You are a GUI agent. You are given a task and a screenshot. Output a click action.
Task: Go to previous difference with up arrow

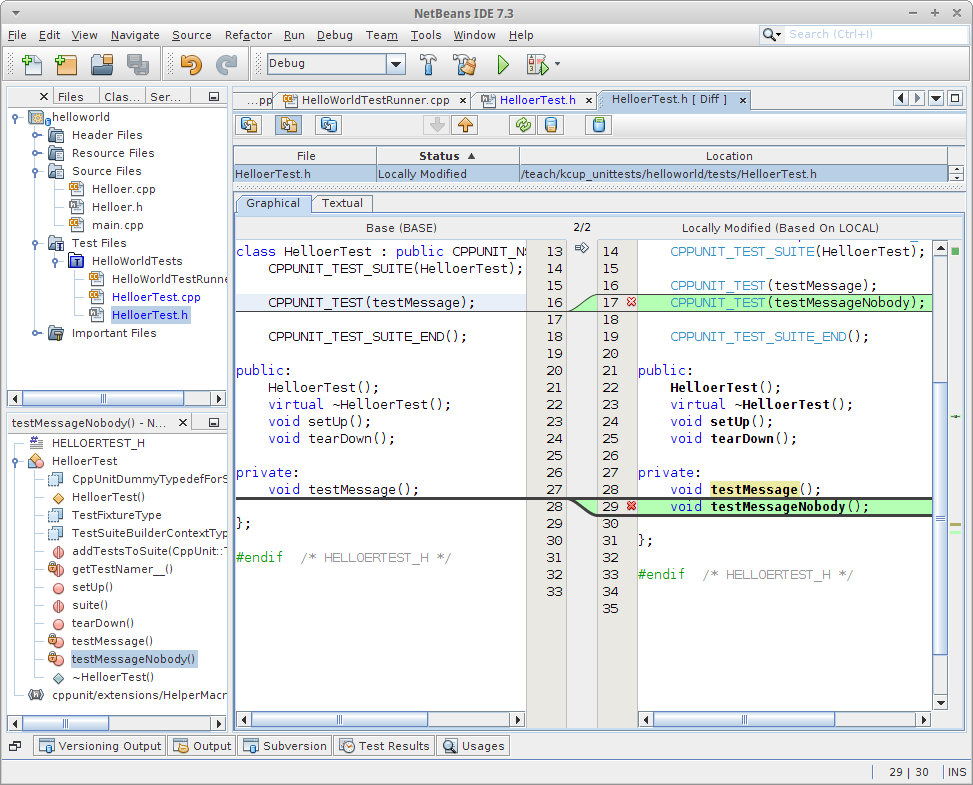click(x=465, y=125)
